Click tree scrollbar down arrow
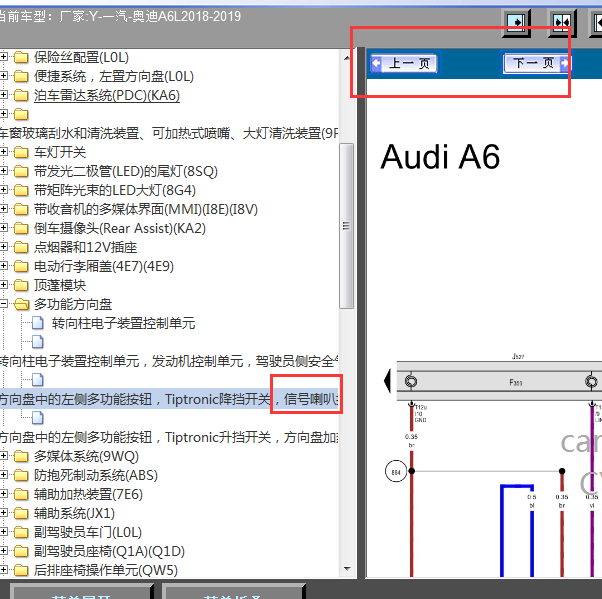Viewport: 602px width, 599px height. (x=347, y=569)
